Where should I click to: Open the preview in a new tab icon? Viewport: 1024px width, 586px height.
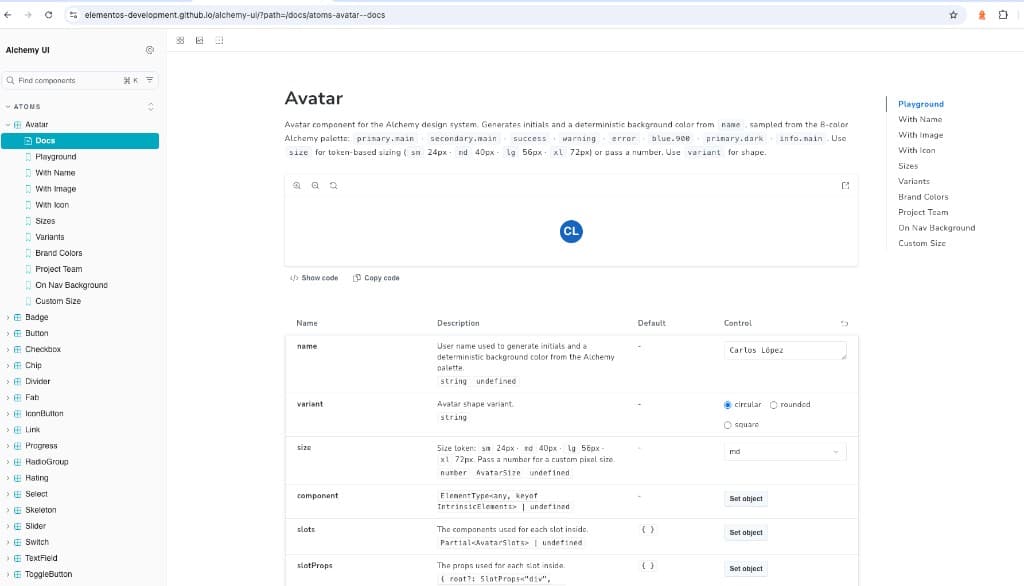pyautogui.click(x=845, y=186)
